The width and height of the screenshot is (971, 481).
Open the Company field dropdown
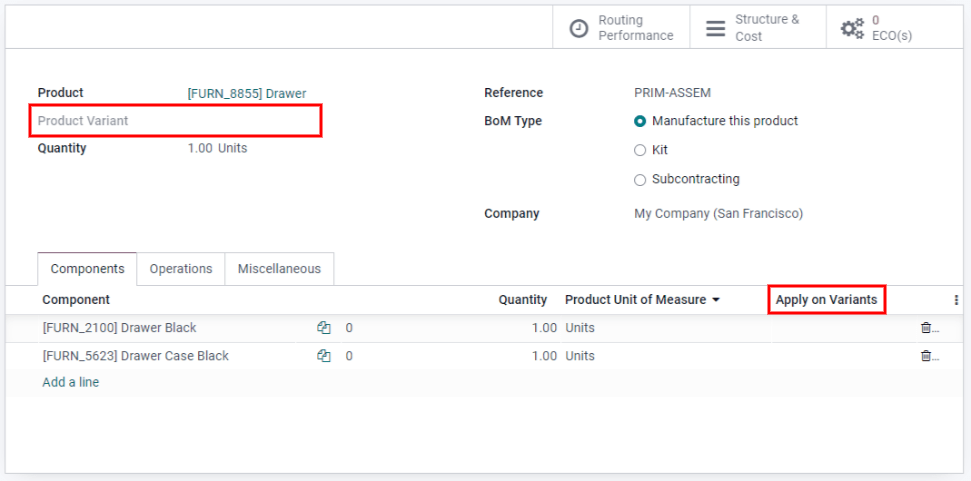[718, 214]
